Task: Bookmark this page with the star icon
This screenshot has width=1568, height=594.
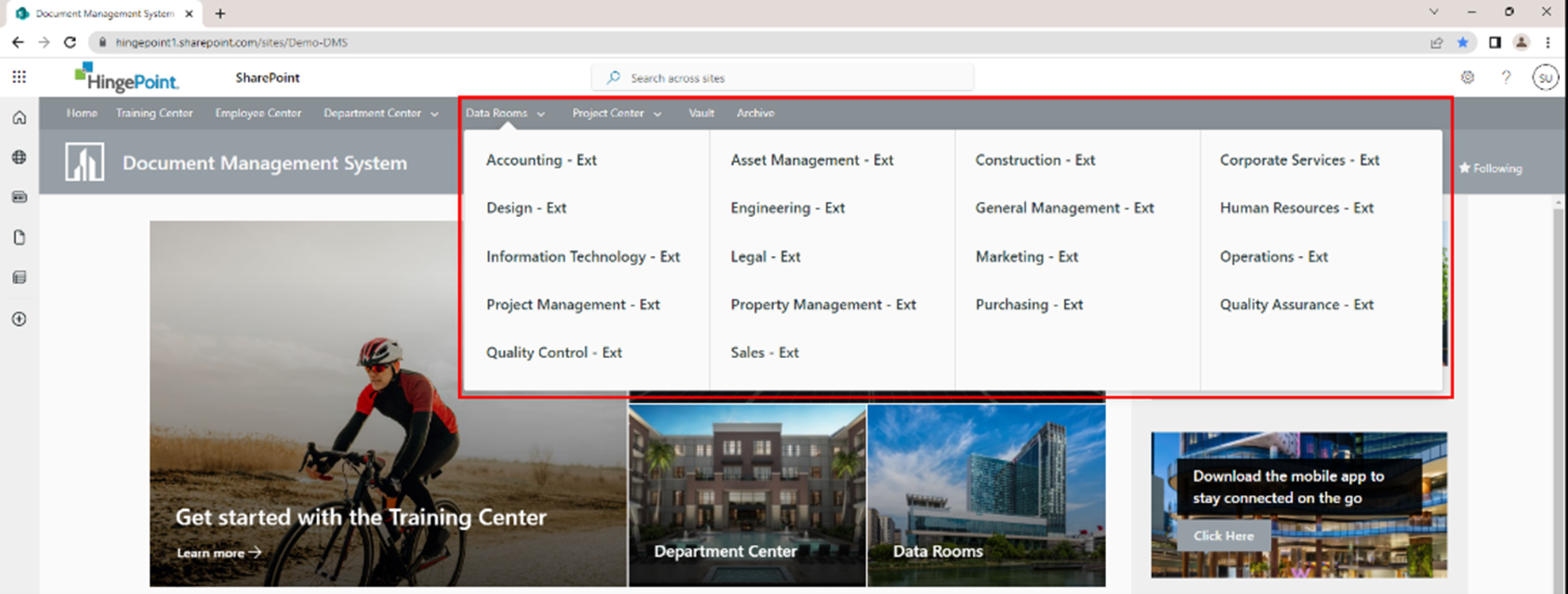Action: 1463,43
